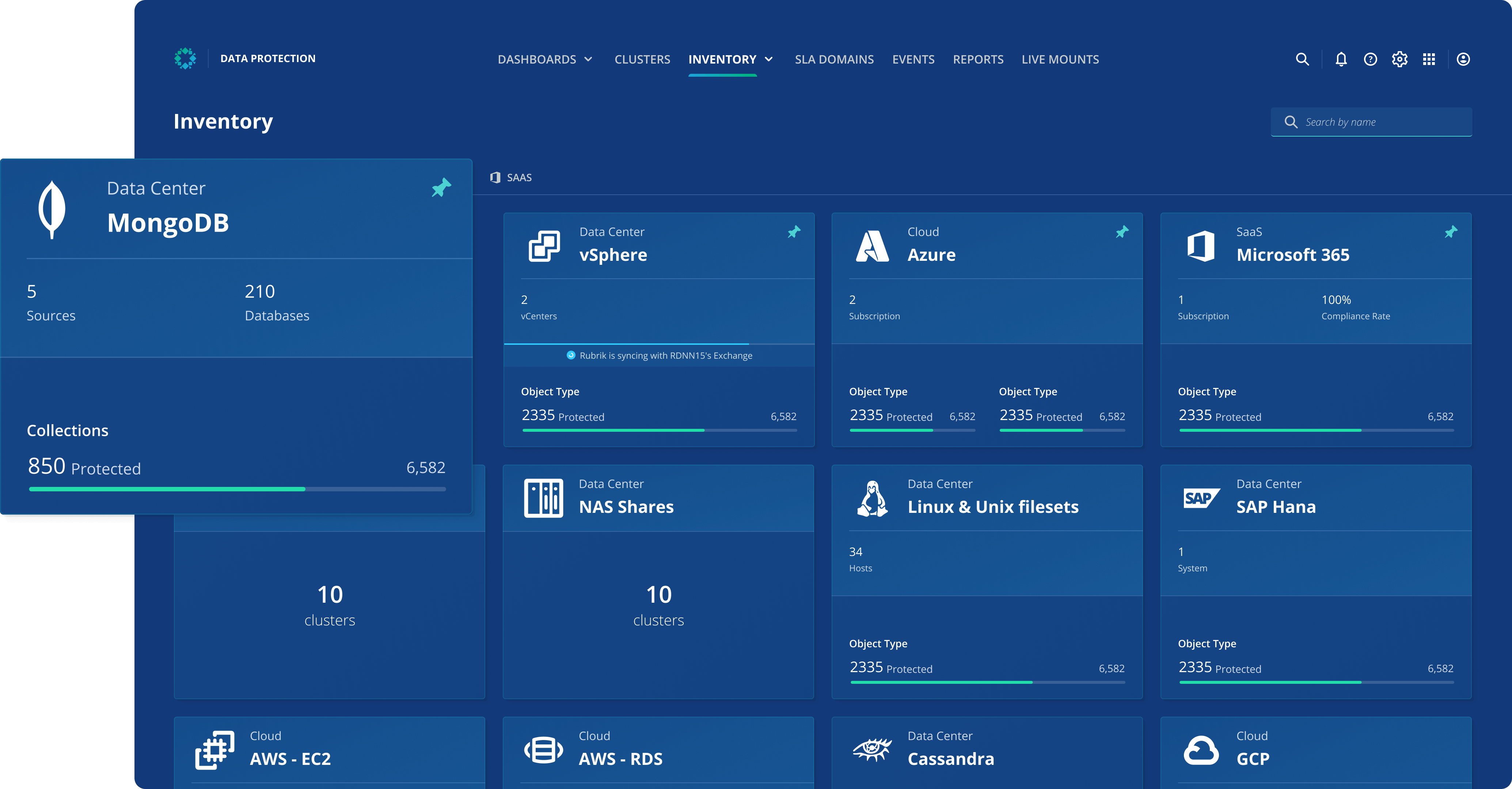Open the settings gear icon
Screen dimensions: 1512x789
1399,59
